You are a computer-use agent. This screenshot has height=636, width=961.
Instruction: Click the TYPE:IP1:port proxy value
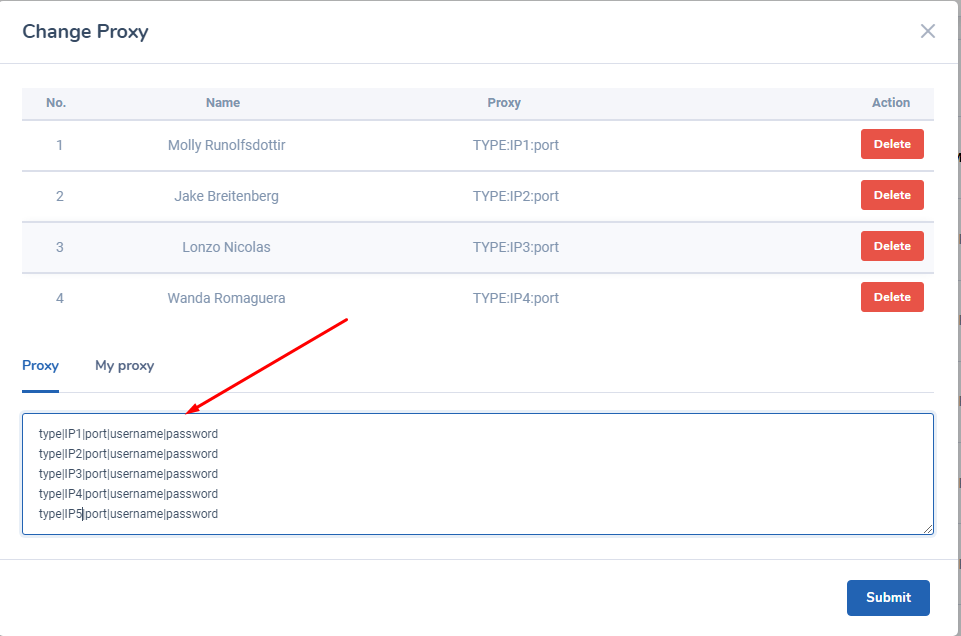click(515, 145)
